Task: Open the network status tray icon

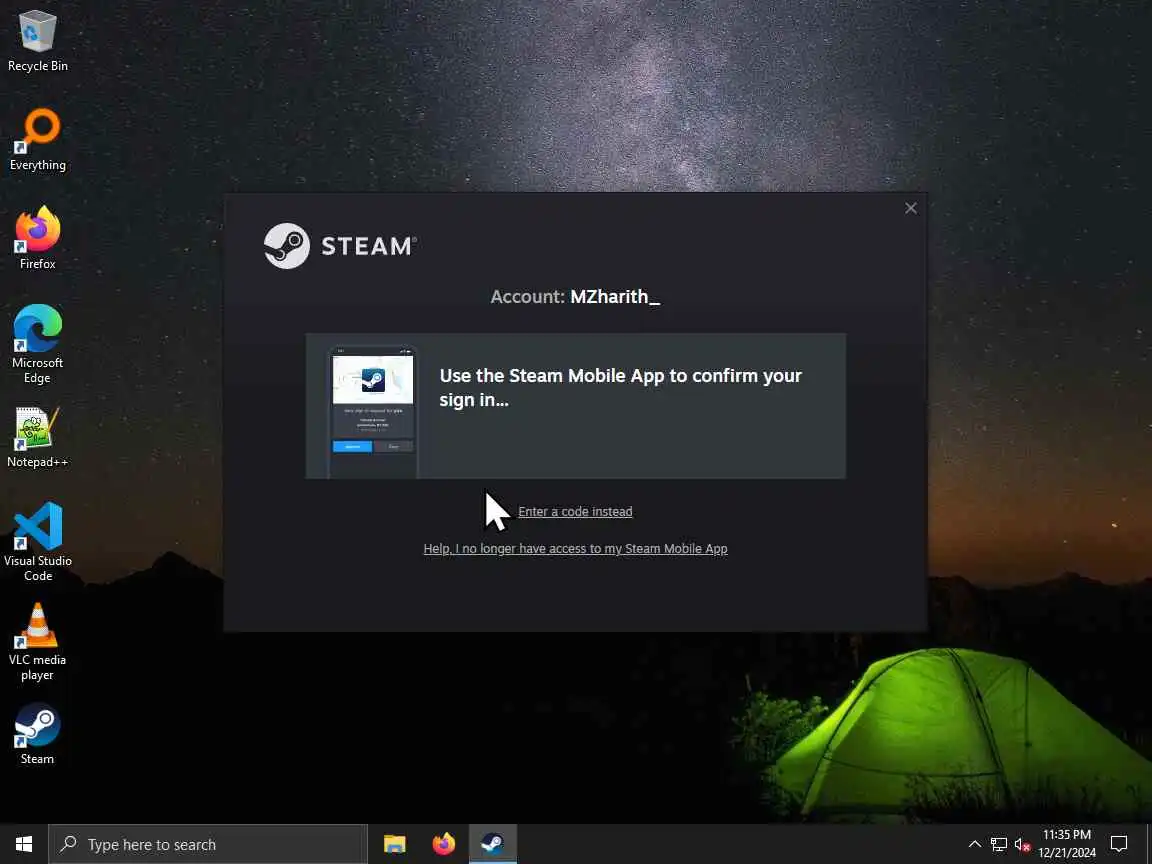Action: tap(998, 844)
